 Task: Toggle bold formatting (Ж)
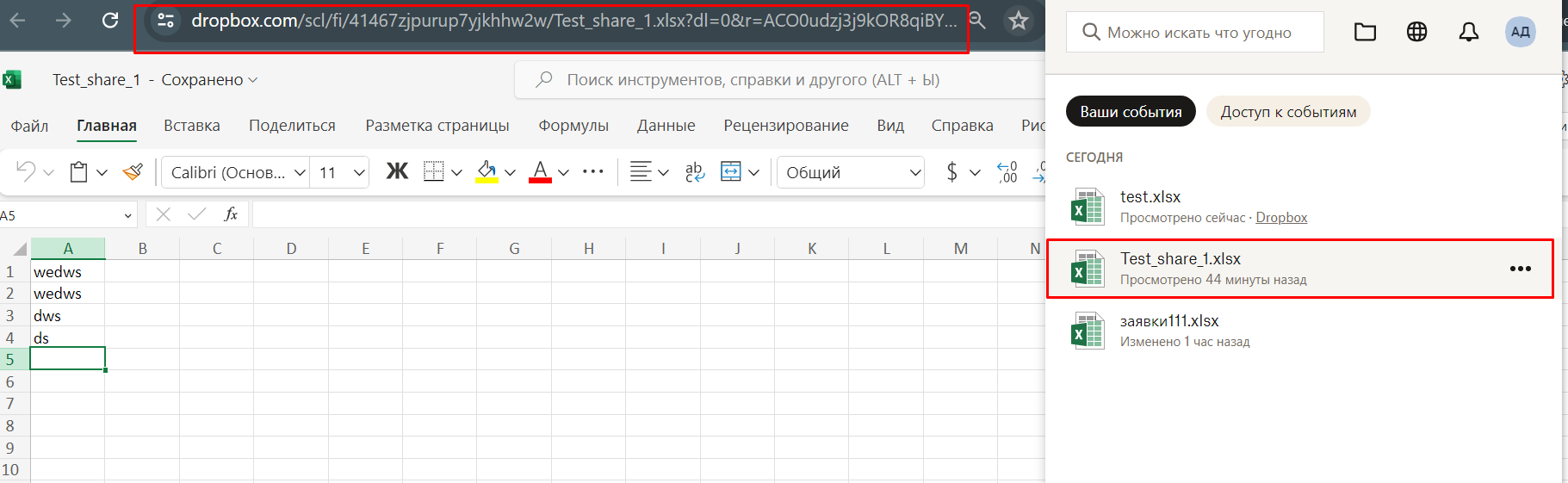click(397, 171)
